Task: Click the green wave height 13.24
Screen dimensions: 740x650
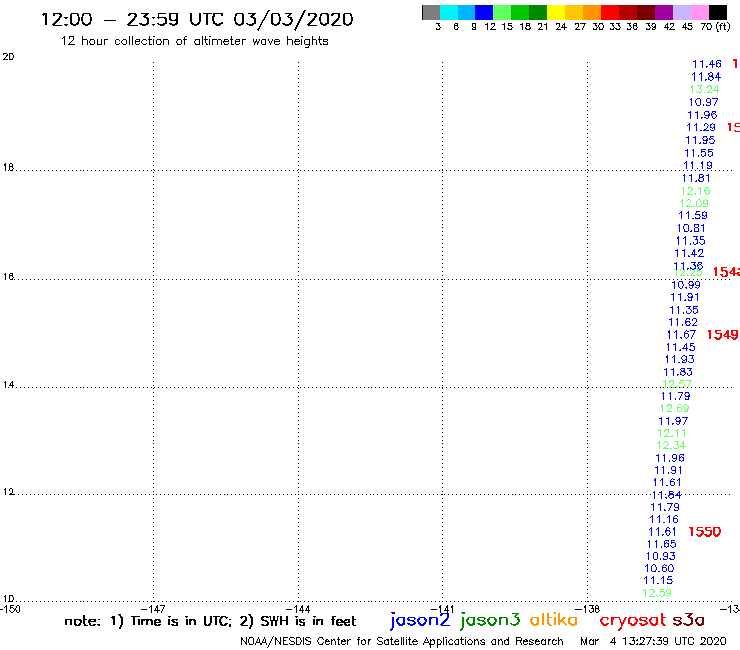Action: tap(704, 90)
